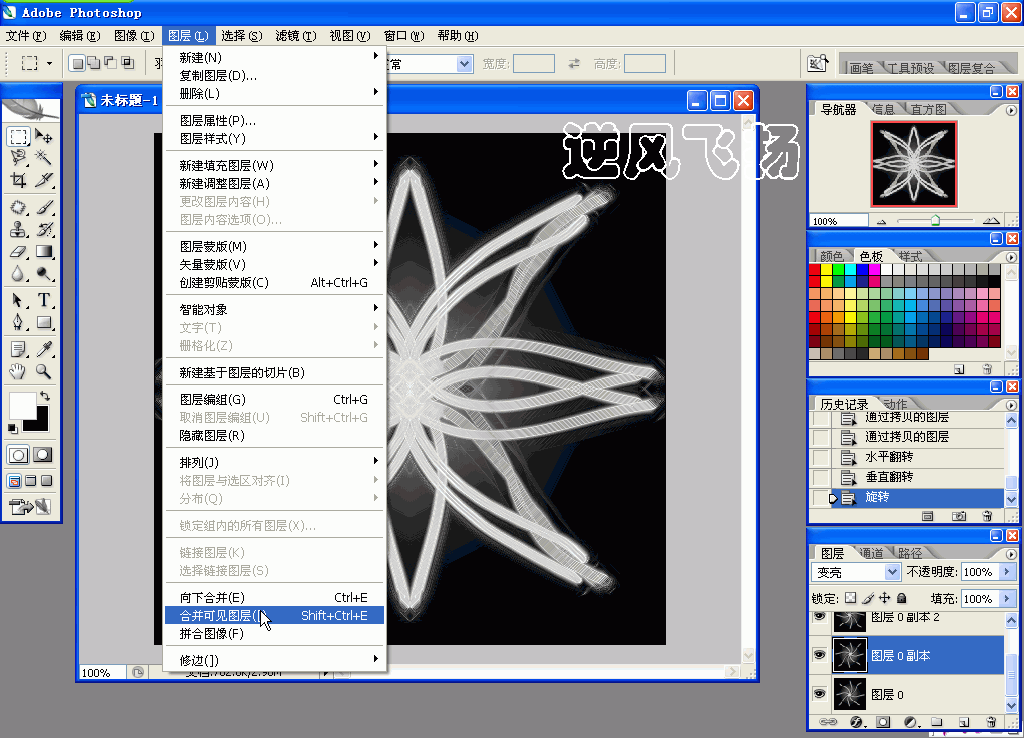Image resolution: width=1024 pixels, height=738 pixels.
Task: Select the Magic Wand tool
Action: click(x=44, y=157)
